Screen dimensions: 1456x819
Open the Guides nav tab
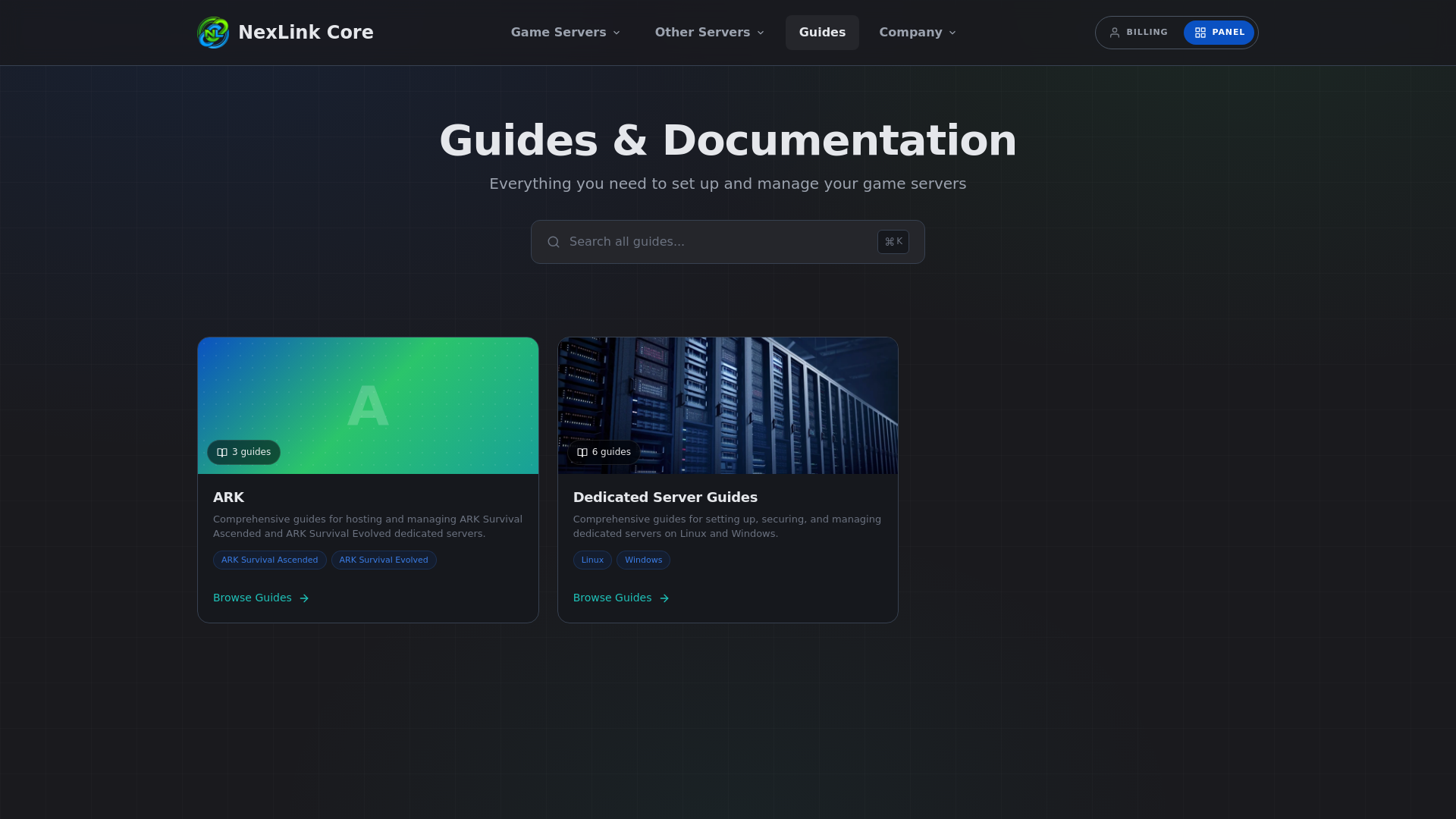(x=822, y=33)
